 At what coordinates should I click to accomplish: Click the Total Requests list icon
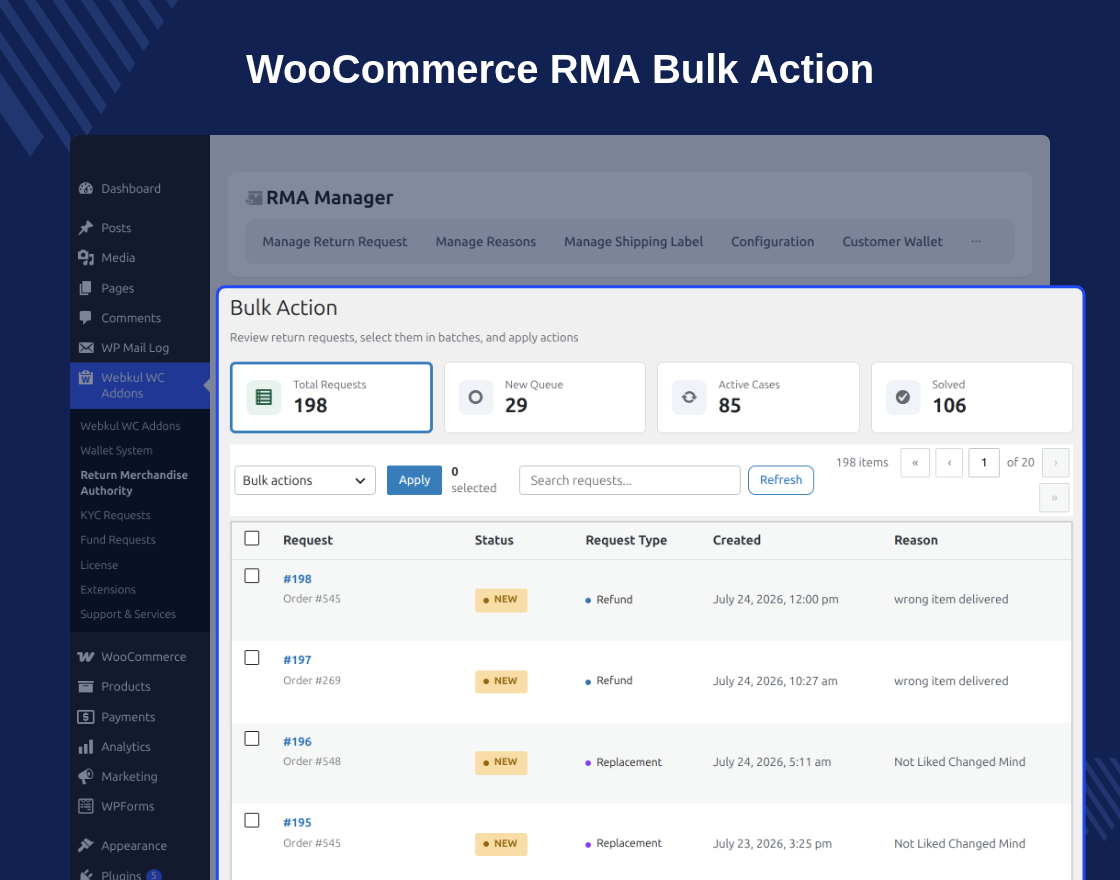click(x=264, y=397)
